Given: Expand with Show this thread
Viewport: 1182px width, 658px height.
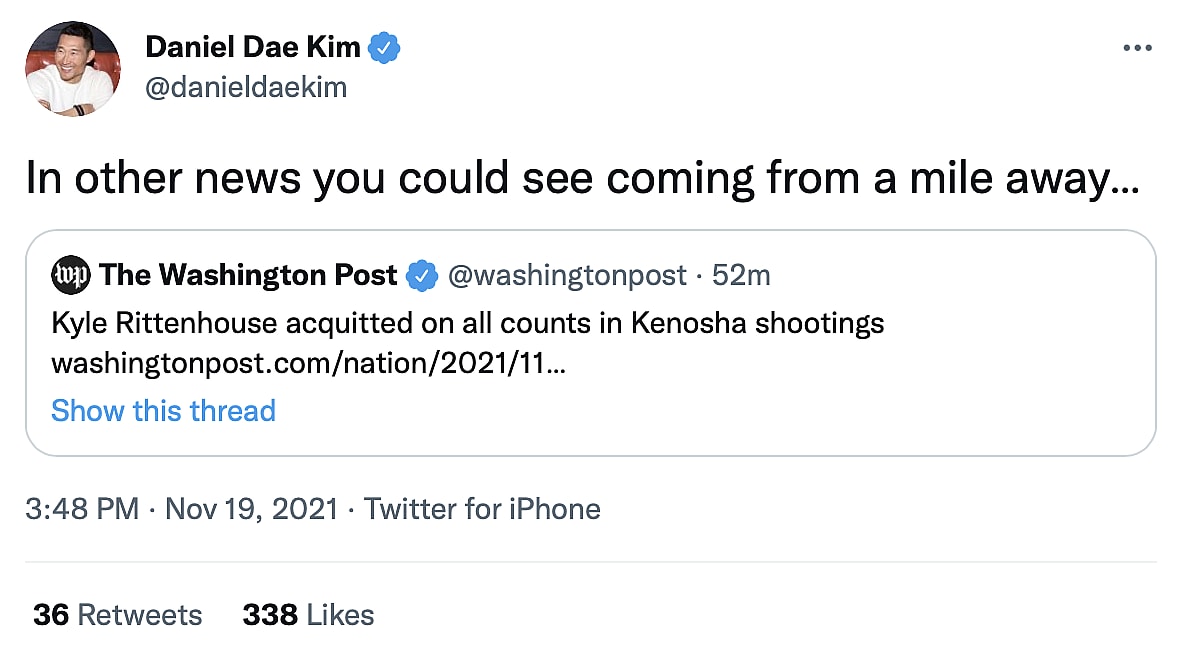Looking at the screenshot, I should point(163,411).
